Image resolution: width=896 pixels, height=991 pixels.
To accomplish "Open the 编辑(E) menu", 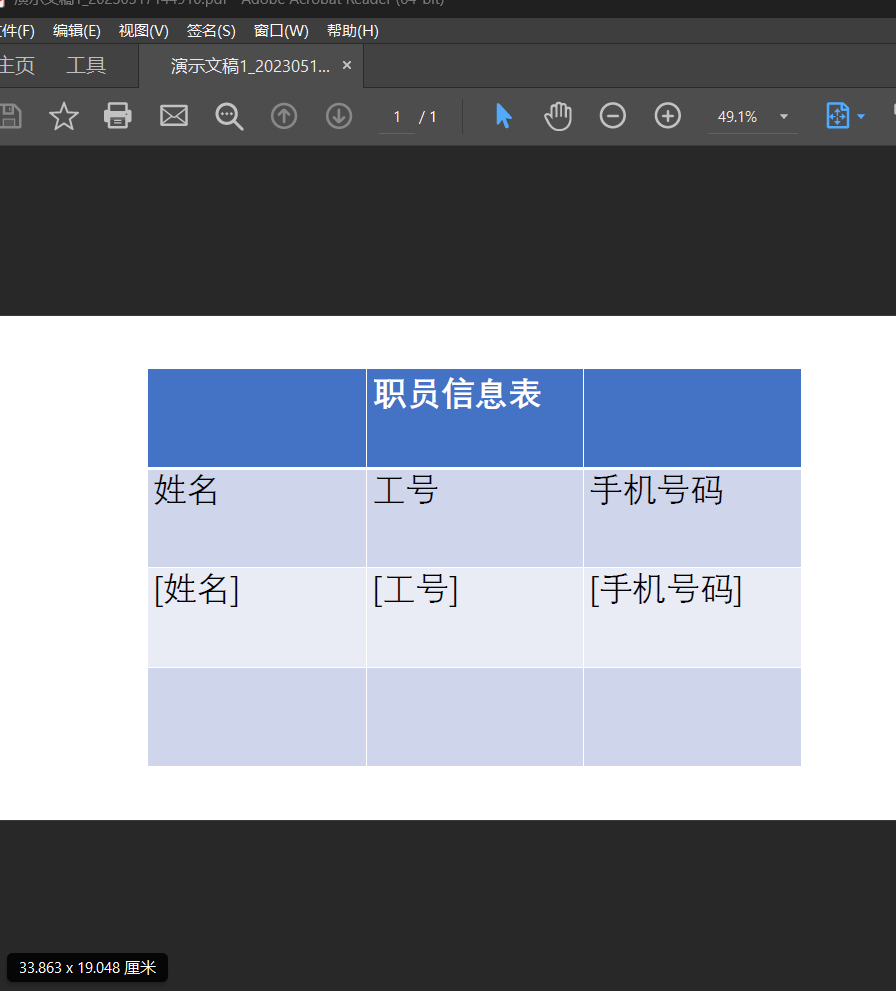I will click(x=77, y=31).
